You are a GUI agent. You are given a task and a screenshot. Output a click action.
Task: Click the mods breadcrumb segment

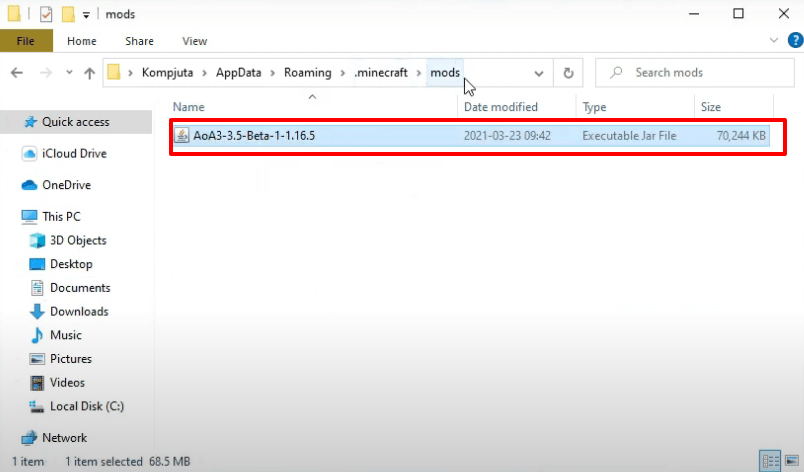[x=445, y=73]
